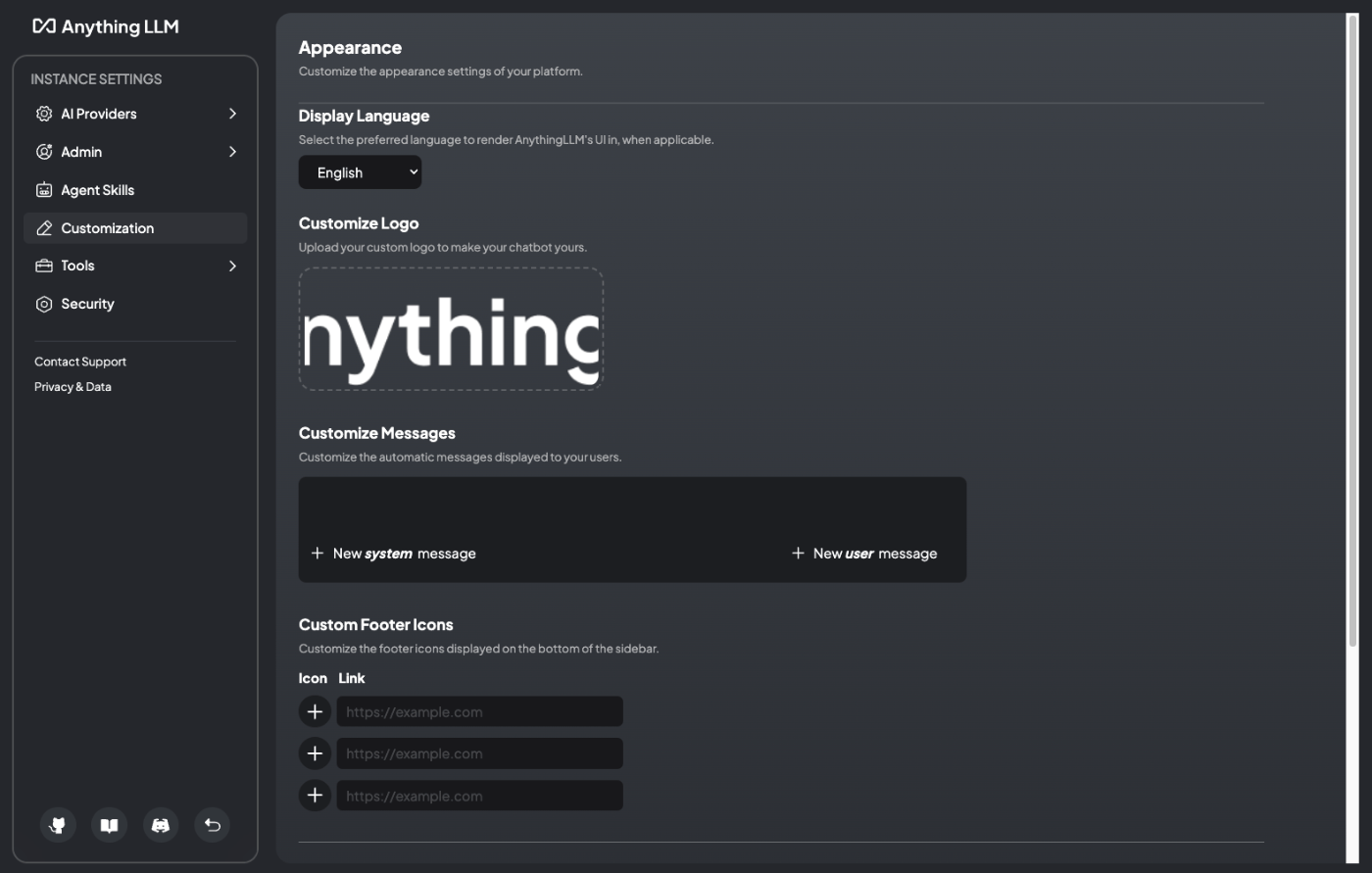
Task: Click the Agent Skills robot icon
Action: pos(44,190)
